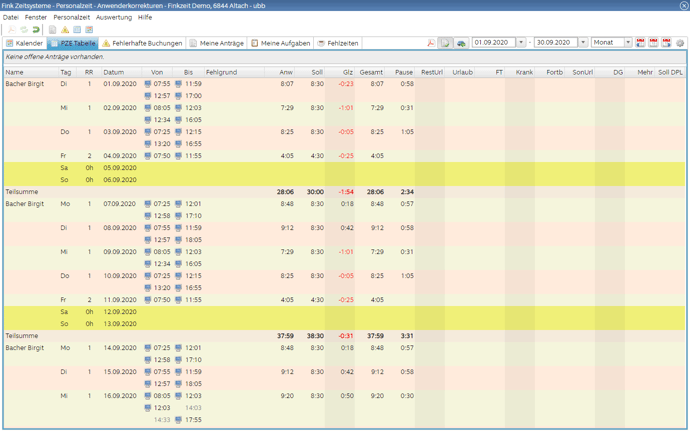This screenshot has height=432, width=690.
Task: Click the blue table icon in the top toolbar
Action: 77,29
